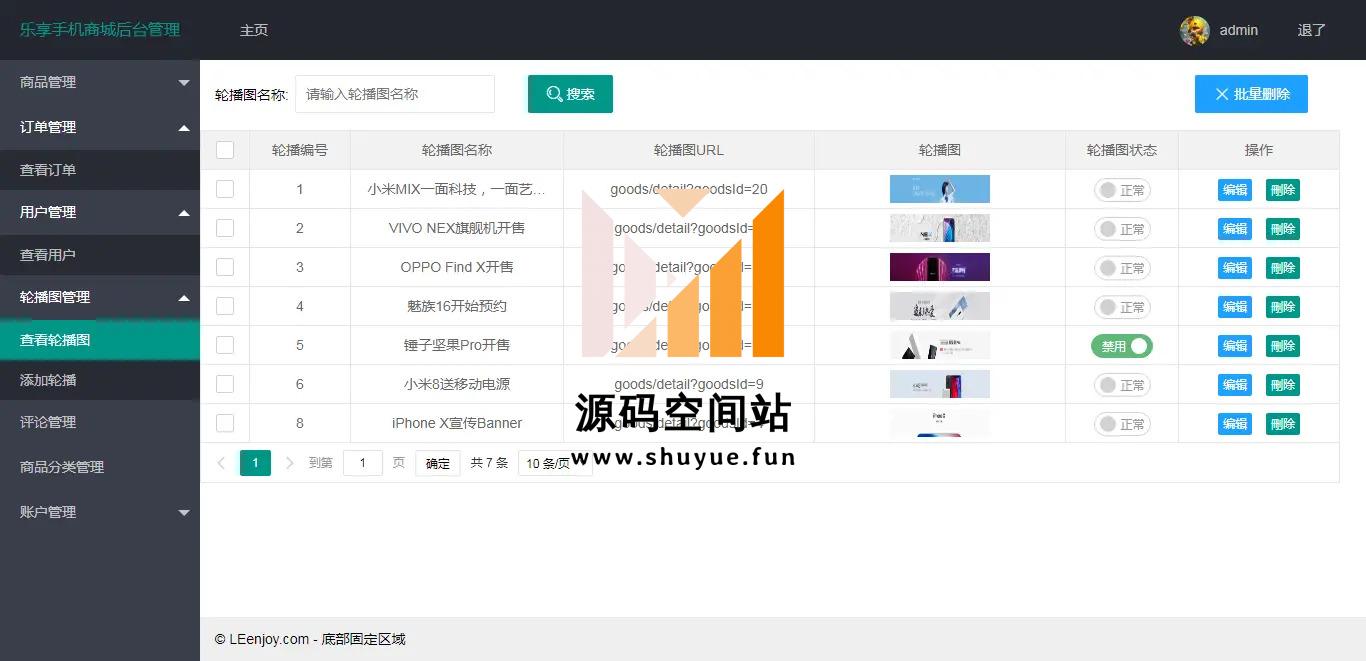Tick the select-all checkbox in table header
This screenshot has width=1366, height=661.
tap(225, 150)
